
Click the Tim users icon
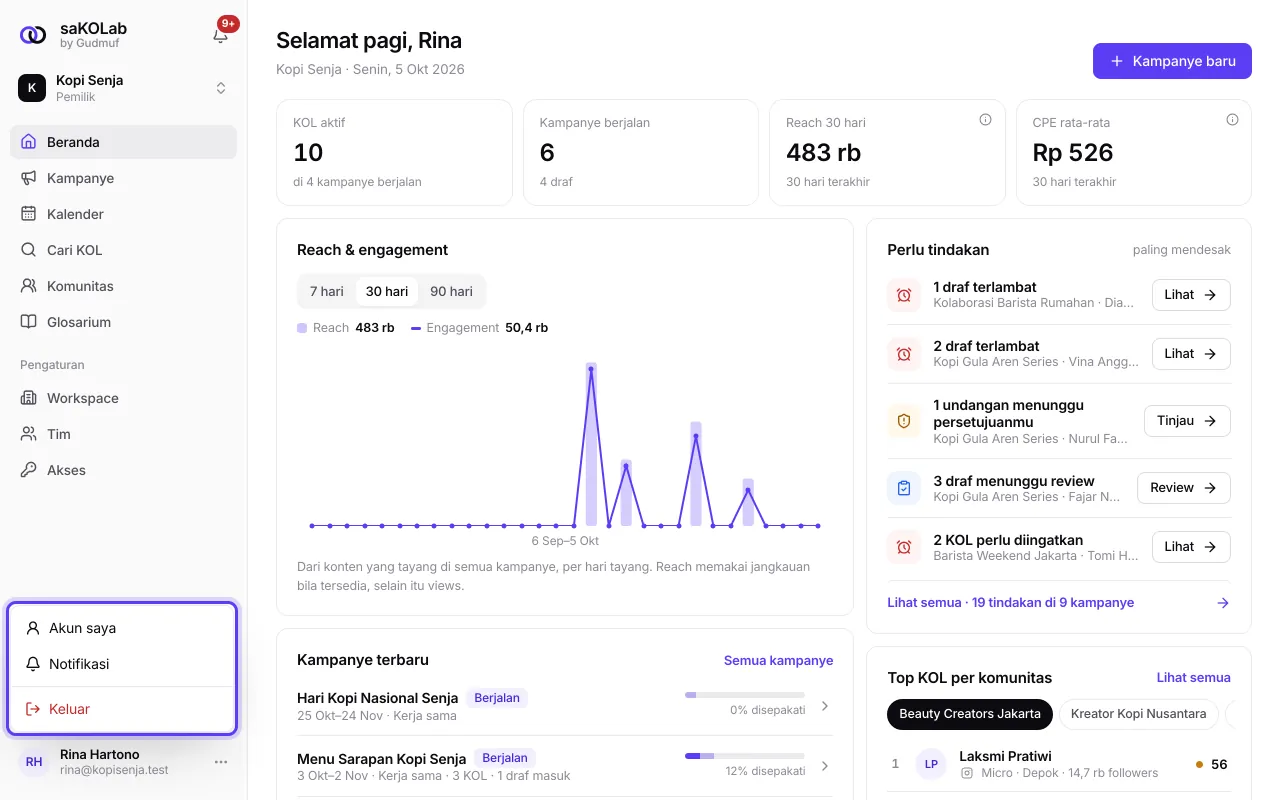tap(28, 434)
